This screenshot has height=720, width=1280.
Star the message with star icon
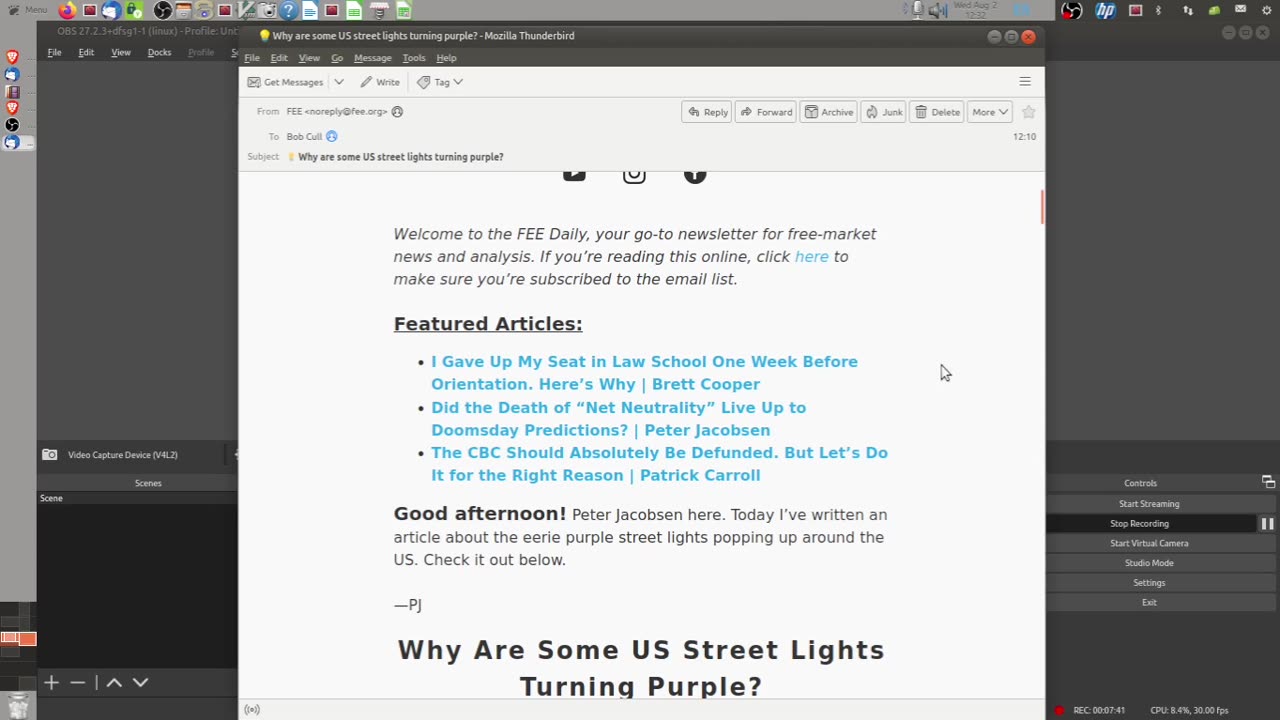pyautogui.click(x=1028, y=112)
